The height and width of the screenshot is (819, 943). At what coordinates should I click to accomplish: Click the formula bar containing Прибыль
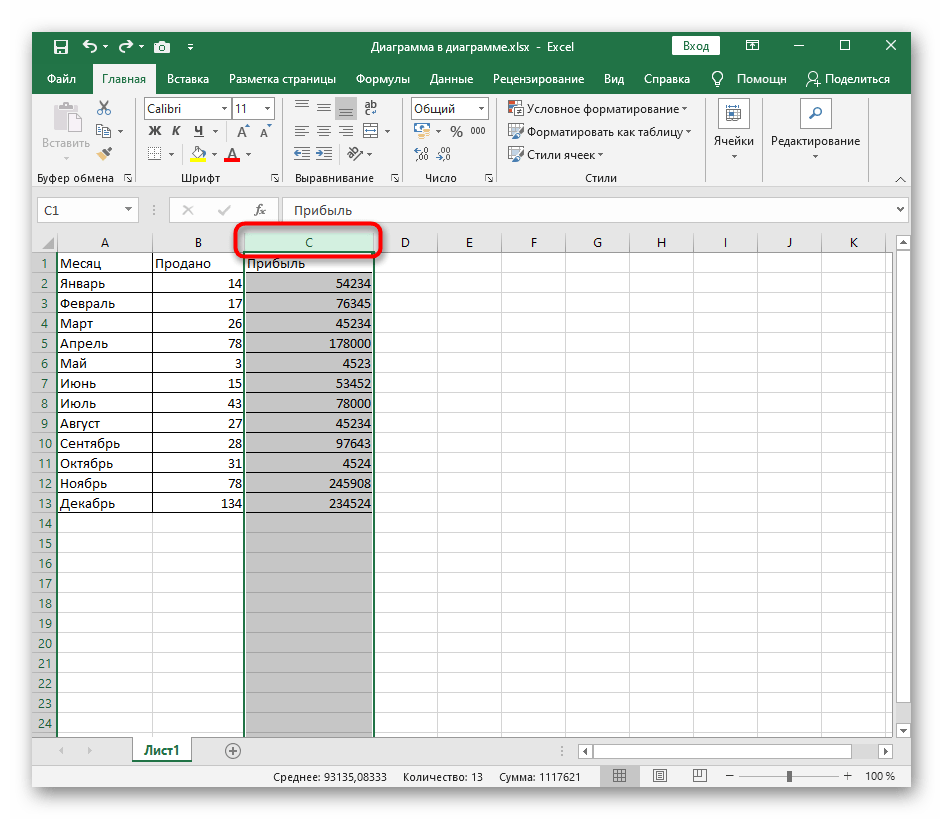point(589,210)
